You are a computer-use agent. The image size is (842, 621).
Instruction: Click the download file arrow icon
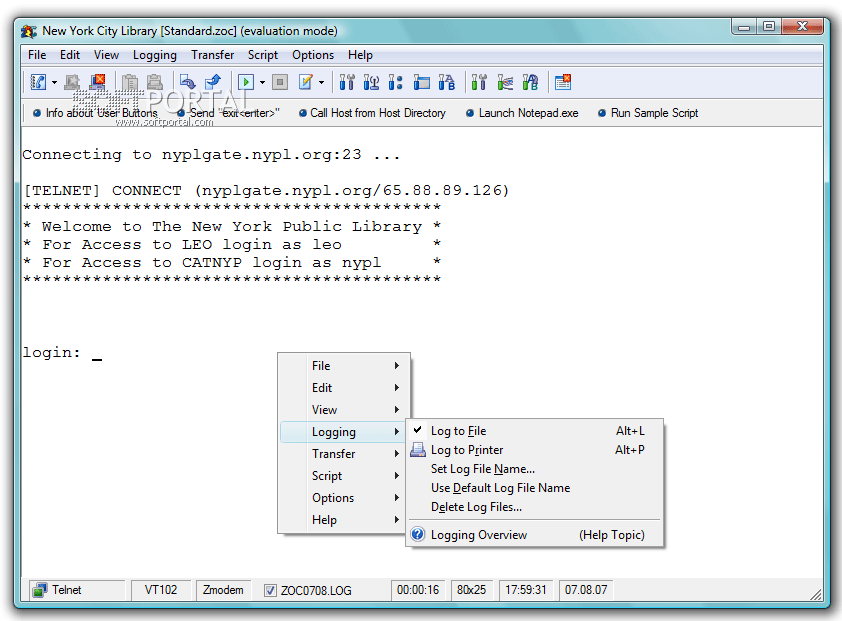pos(187,82)
